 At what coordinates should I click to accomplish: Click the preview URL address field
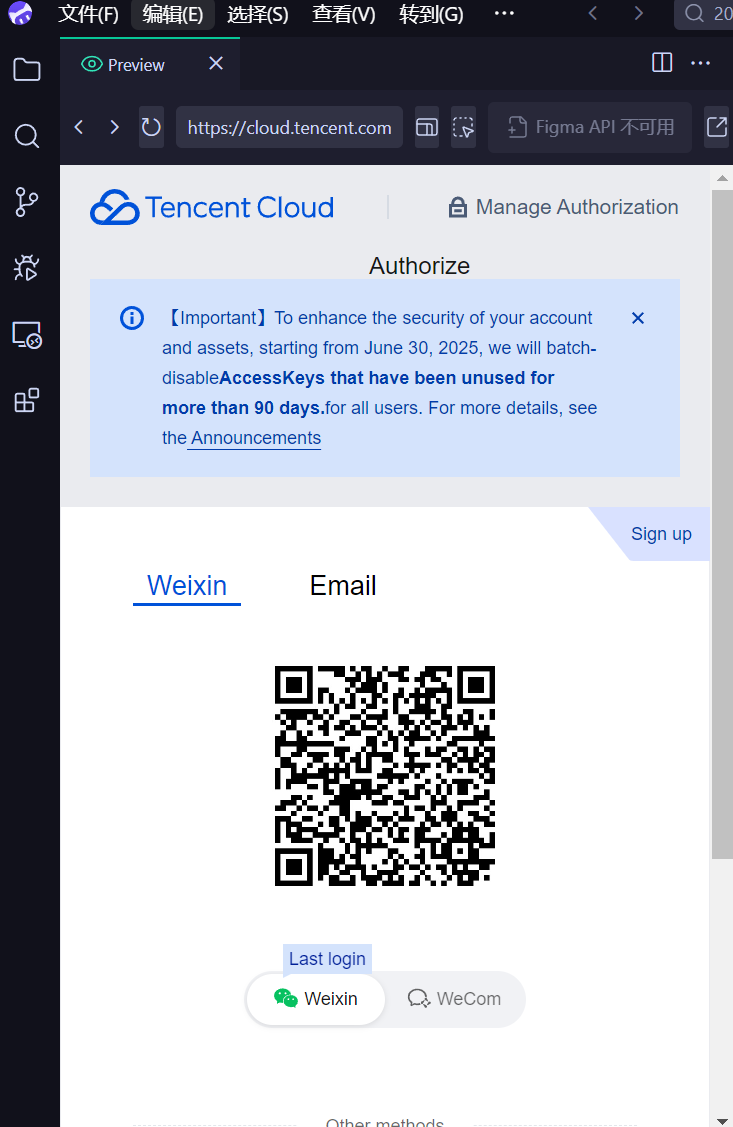289,127
